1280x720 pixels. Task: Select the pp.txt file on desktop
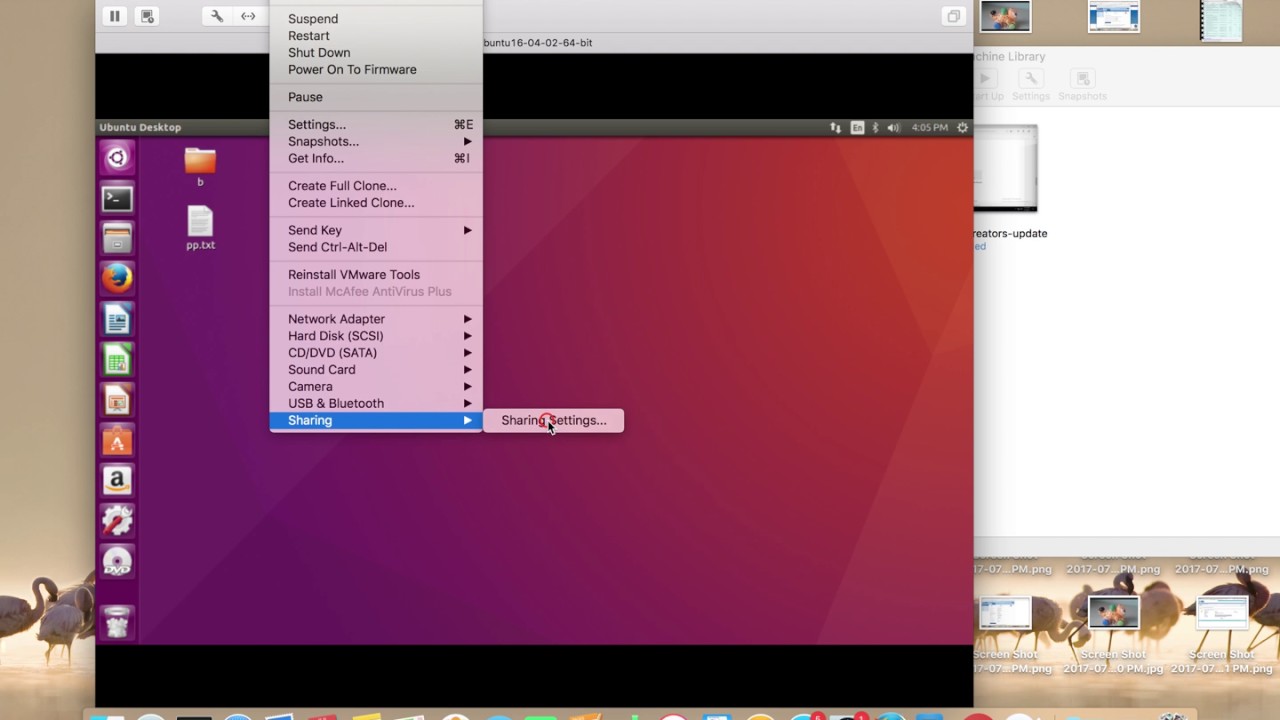pyautogui.click(x=200, y=228)
